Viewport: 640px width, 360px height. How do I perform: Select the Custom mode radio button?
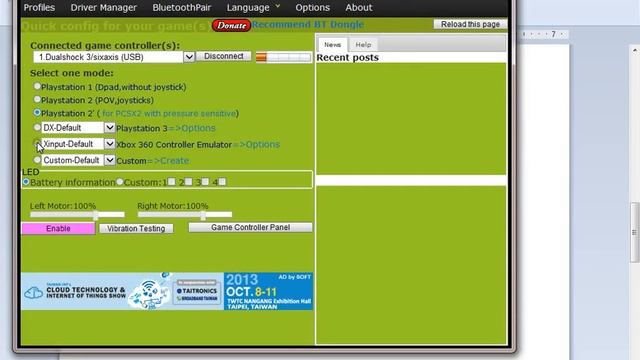point(37,160)
